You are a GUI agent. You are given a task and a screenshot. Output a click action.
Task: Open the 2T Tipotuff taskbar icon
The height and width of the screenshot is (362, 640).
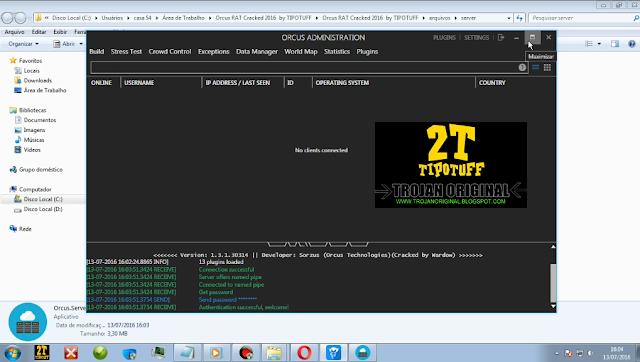pyautogui.click(x=42, y=352)
